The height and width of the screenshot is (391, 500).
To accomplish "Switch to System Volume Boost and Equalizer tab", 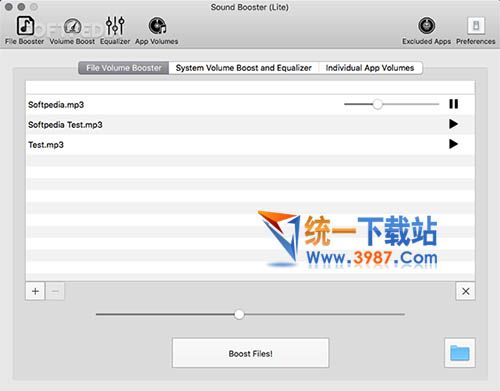I will tap(244, 68).
